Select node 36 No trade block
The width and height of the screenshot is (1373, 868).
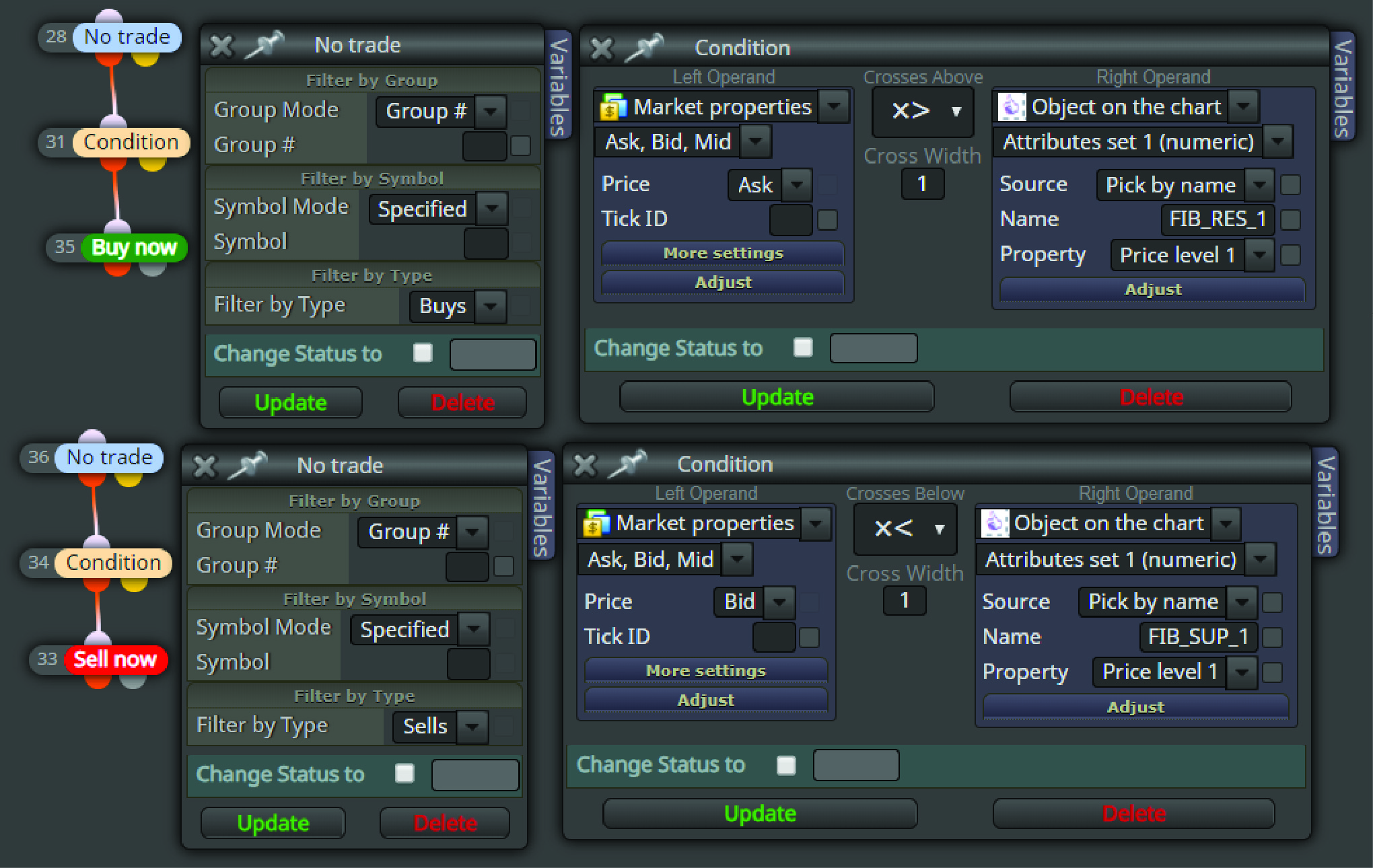click(x=110, y=458)
